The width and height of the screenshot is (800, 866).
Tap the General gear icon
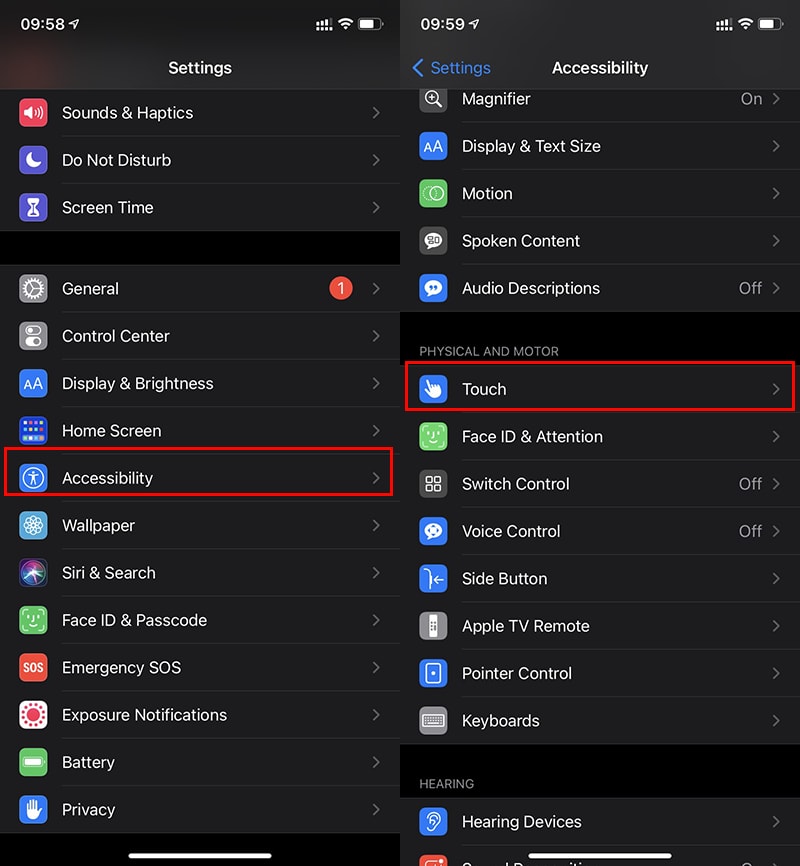(x=33, y=289)
